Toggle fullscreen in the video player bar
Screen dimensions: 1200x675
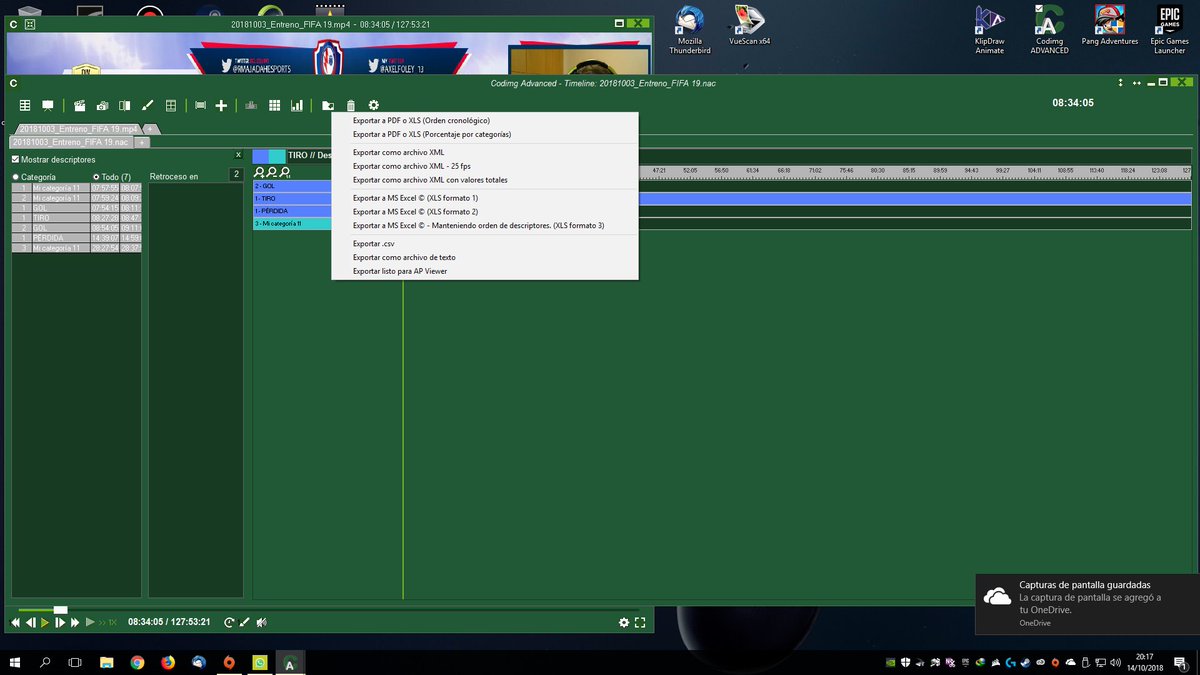[x=640, y=622]
